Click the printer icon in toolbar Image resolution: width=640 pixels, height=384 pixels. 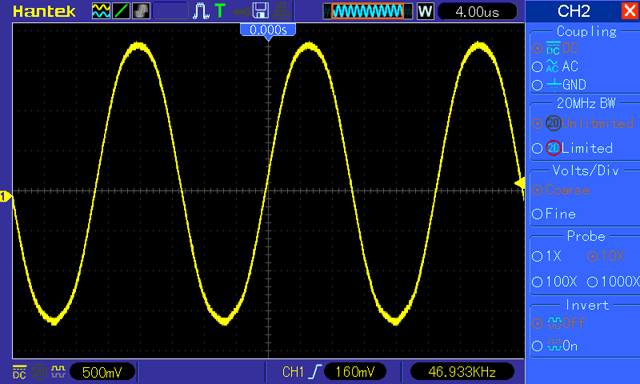point(281,11)
